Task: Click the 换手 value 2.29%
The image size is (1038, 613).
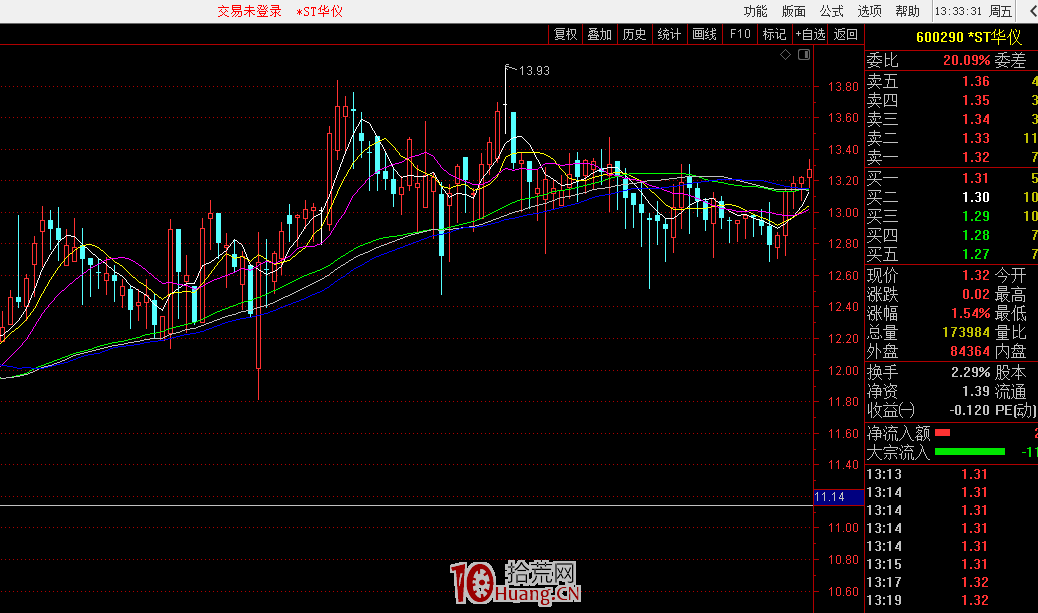Action: point(970,372)
